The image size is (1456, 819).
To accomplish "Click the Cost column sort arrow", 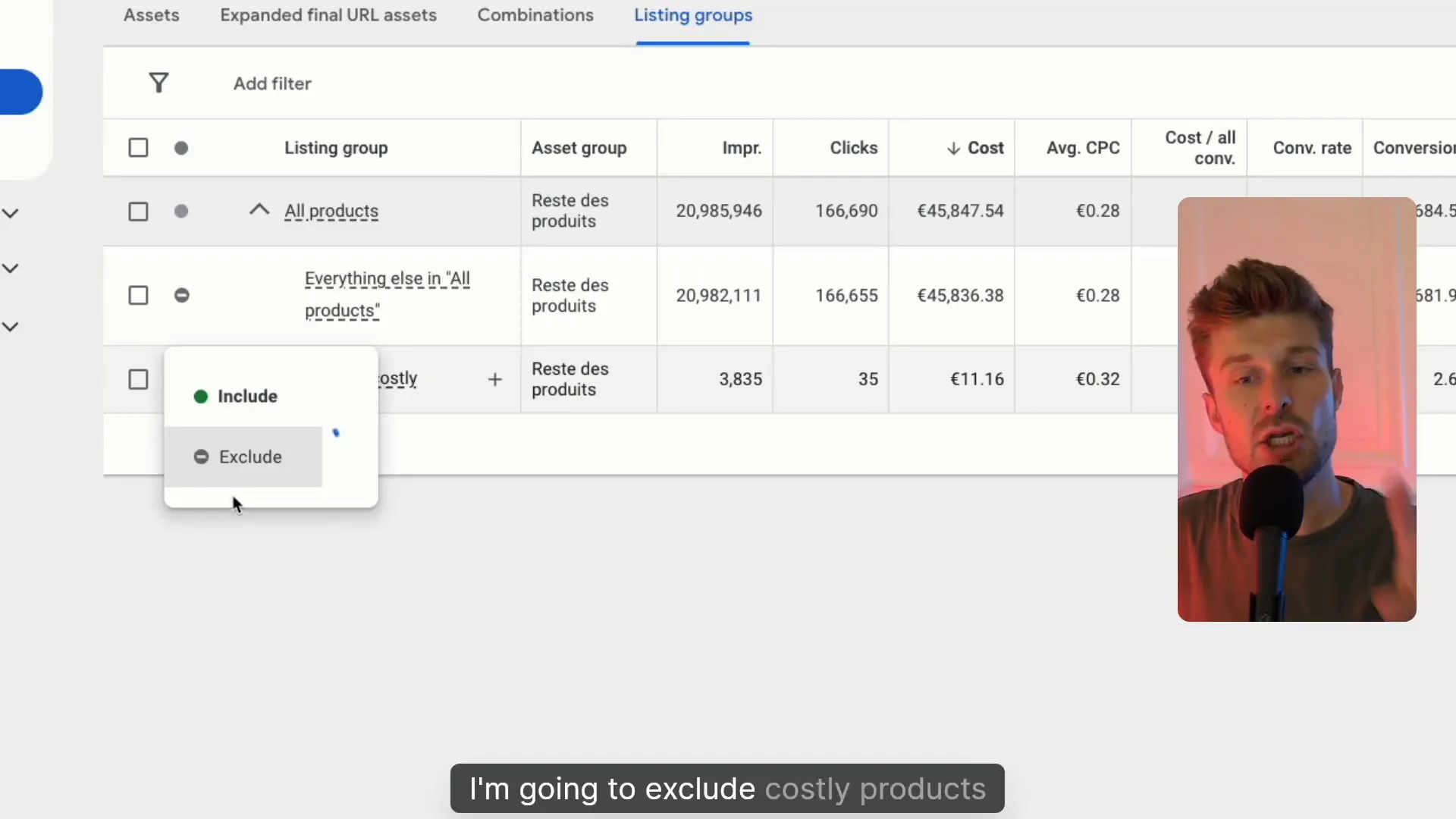I will tap(953, 148).
